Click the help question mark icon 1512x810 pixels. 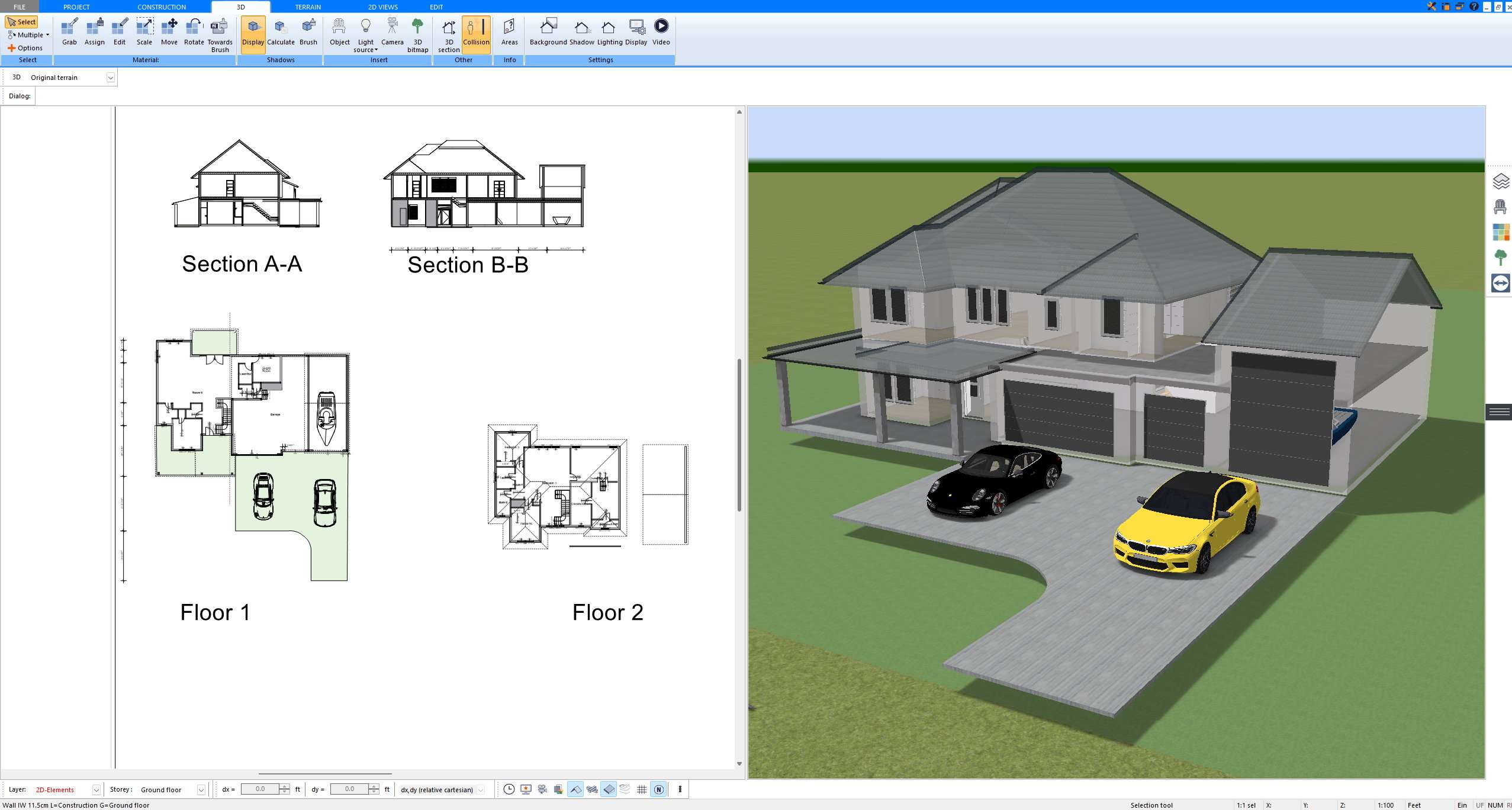(1474, 7)
